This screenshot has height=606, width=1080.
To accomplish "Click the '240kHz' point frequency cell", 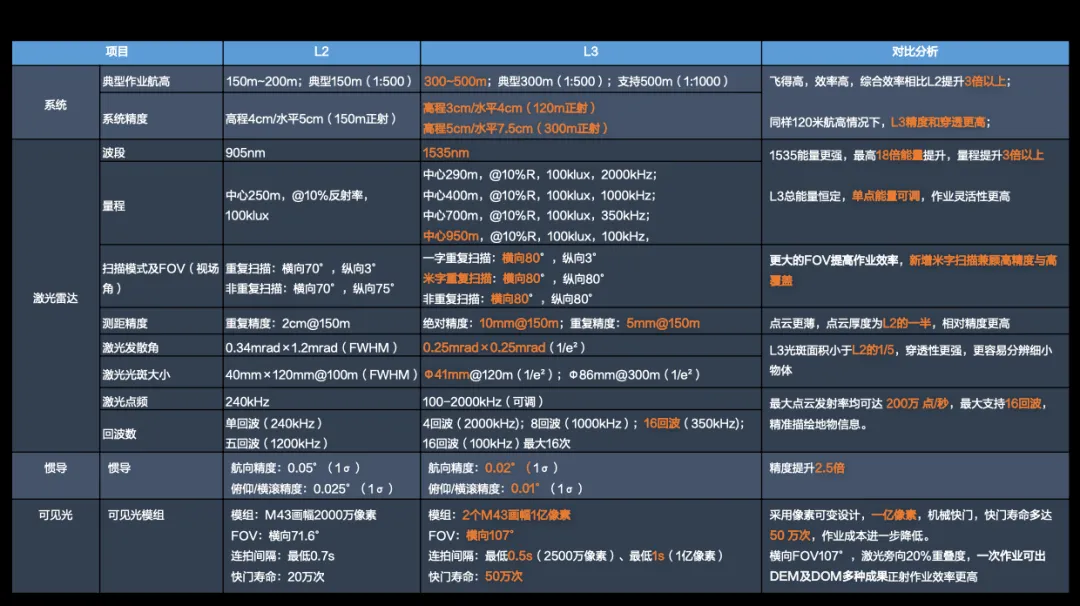I will pos(247,401).
